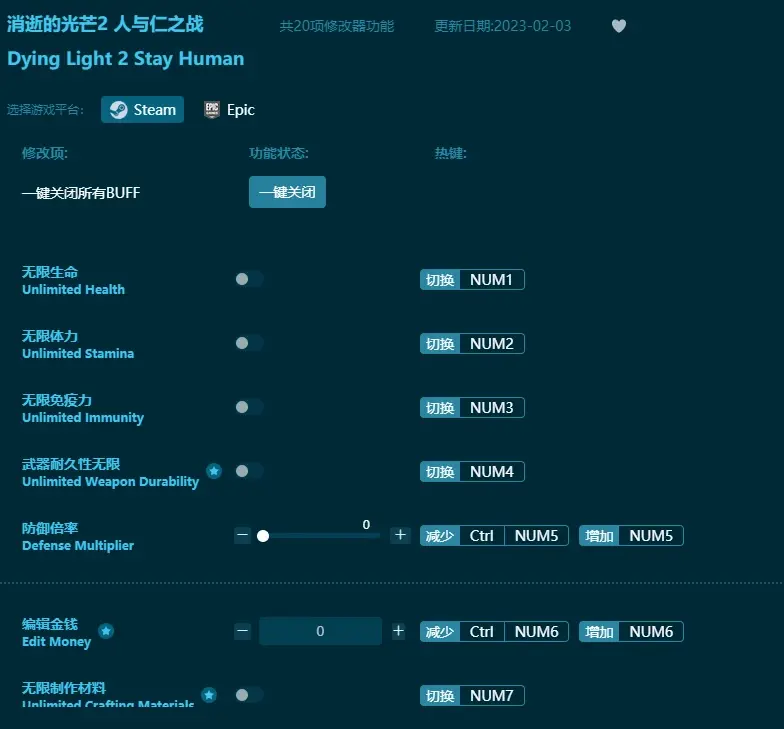Click NUM6 key in Edit Money 增加 hotkey
This screenshot has height=729, width=784.
click(651, 632)
